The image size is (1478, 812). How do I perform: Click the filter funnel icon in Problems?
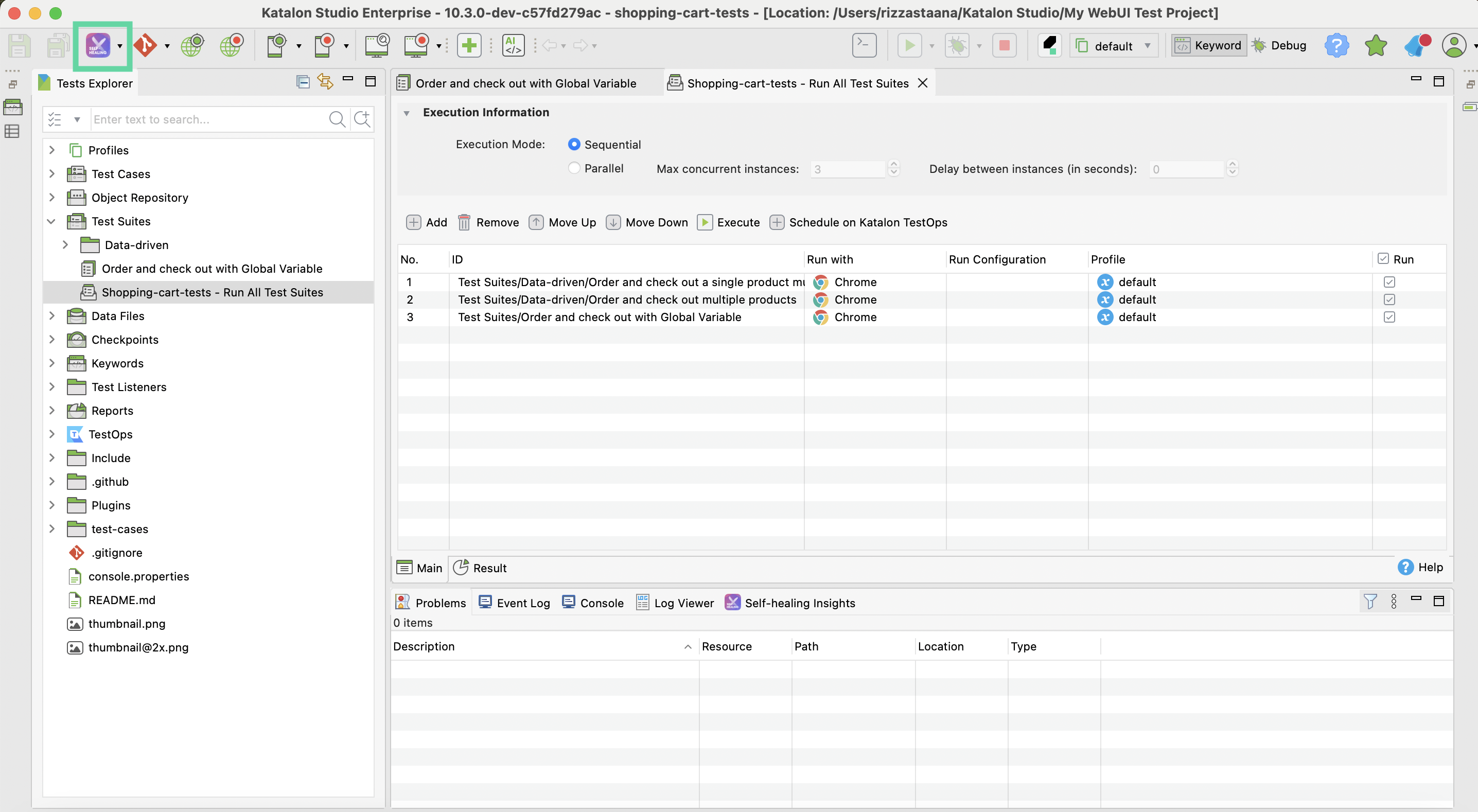1370,602
